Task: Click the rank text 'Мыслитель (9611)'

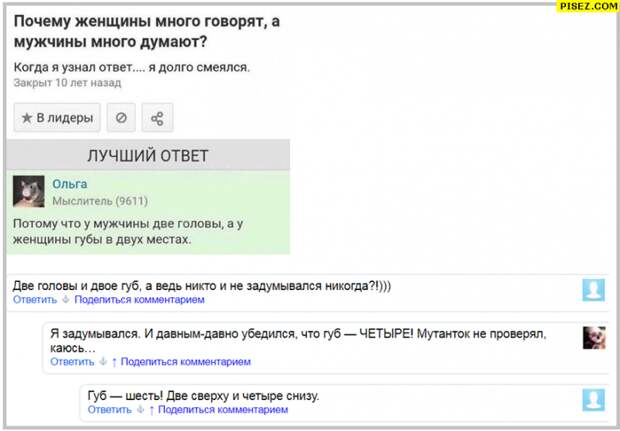Action: point(100,201)
